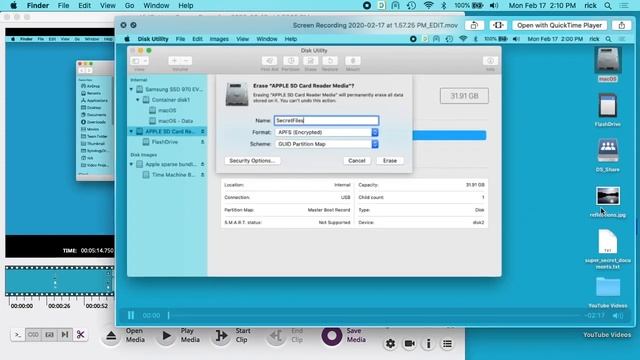Click the Info toolbar icon in Disk Utility

point(490,61)
